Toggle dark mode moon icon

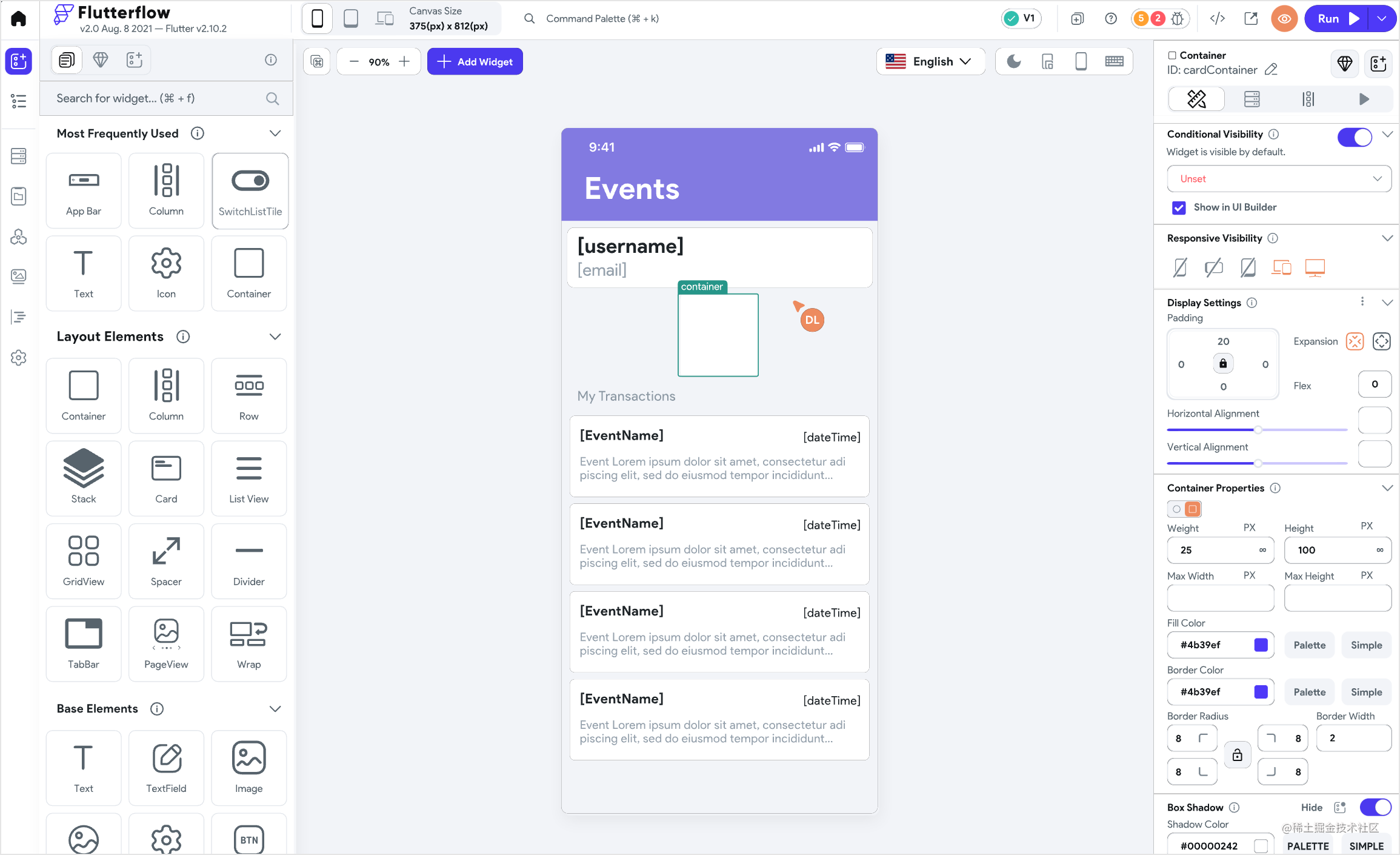pos(1014,61)
